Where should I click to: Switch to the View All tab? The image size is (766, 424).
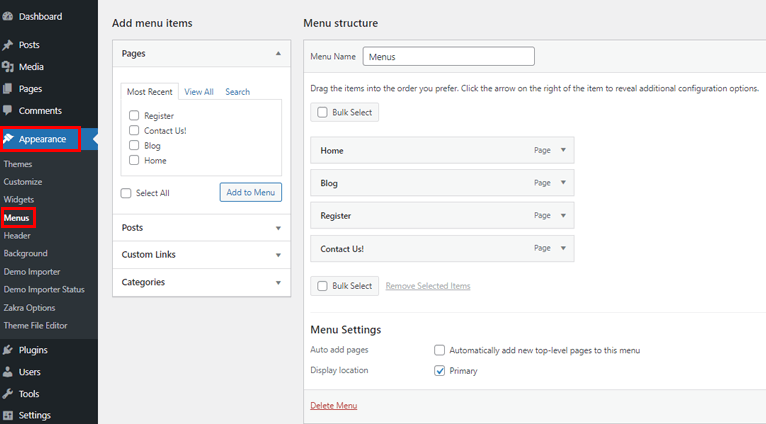pyautogui.click(x=199, y=92)
